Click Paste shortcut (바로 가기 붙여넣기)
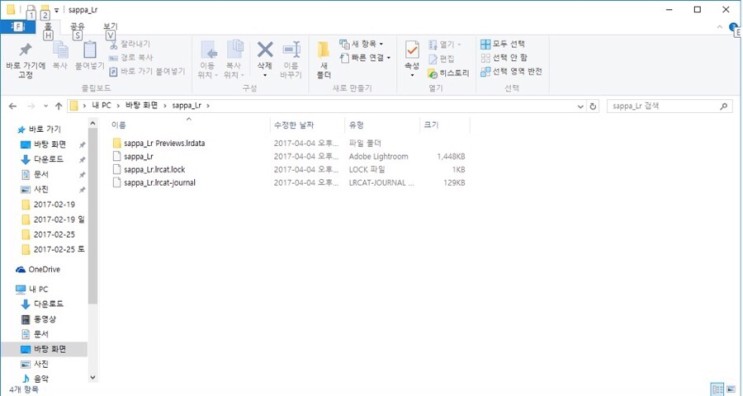 click(x=147, y=72)
